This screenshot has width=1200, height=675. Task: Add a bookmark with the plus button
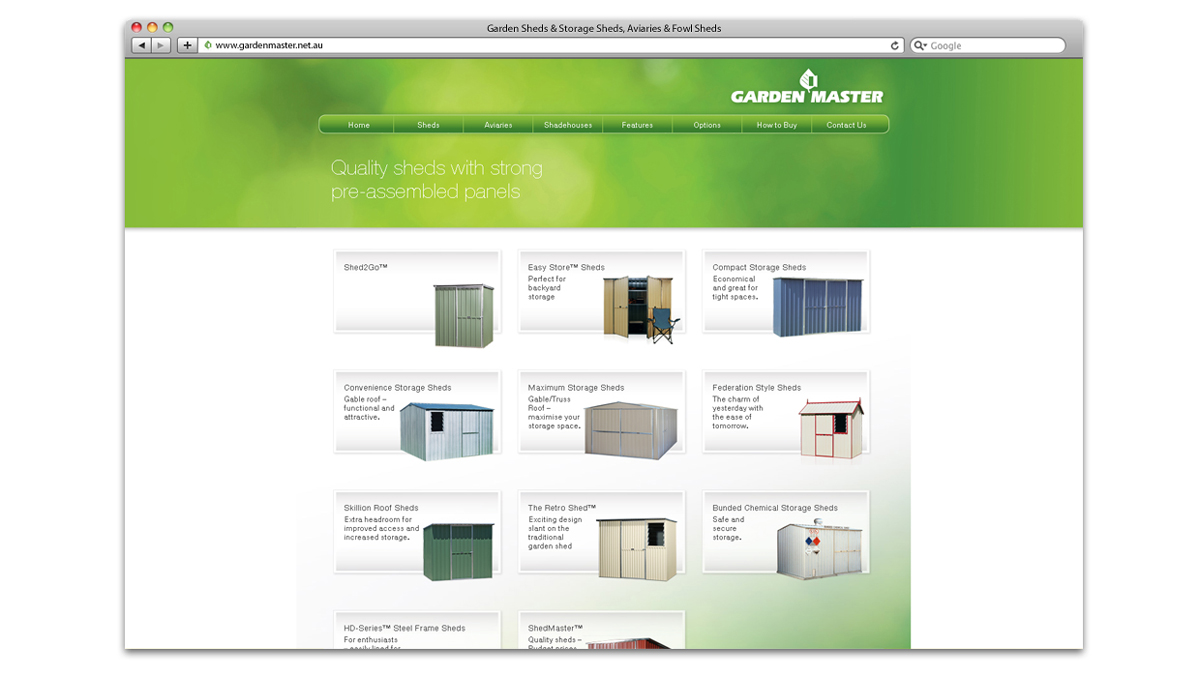click(187, 45)
